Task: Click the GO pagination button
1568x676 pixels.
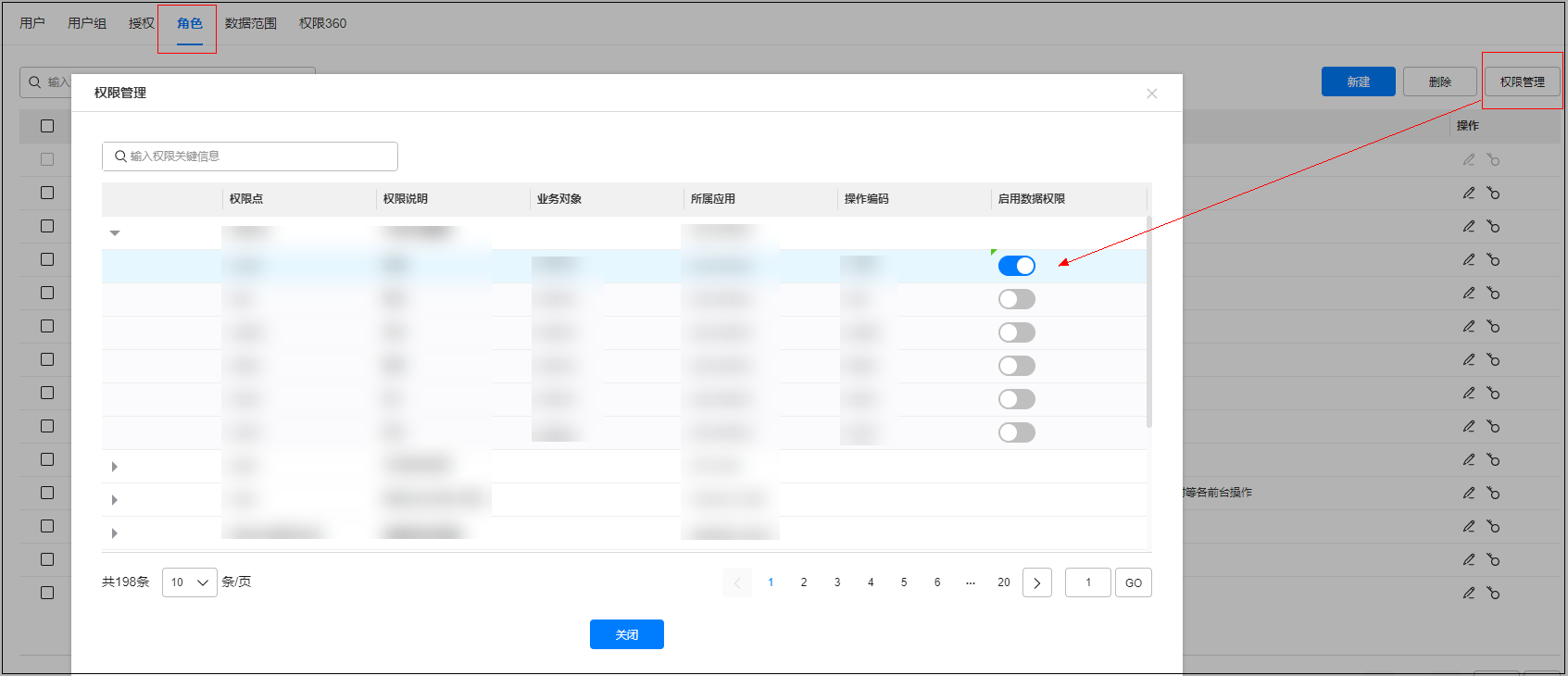Action: tap(1134, 582)
